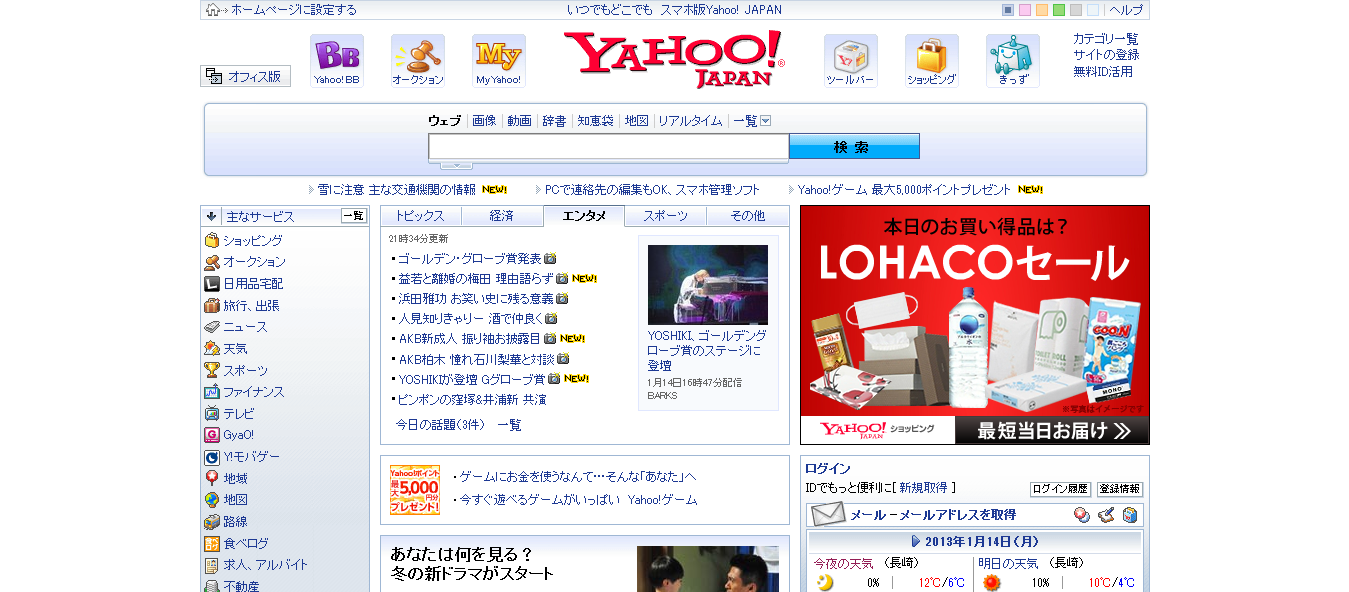Switch to the トピックス news tab
The image size is (1349, 592).
click(x=420, y=216)
